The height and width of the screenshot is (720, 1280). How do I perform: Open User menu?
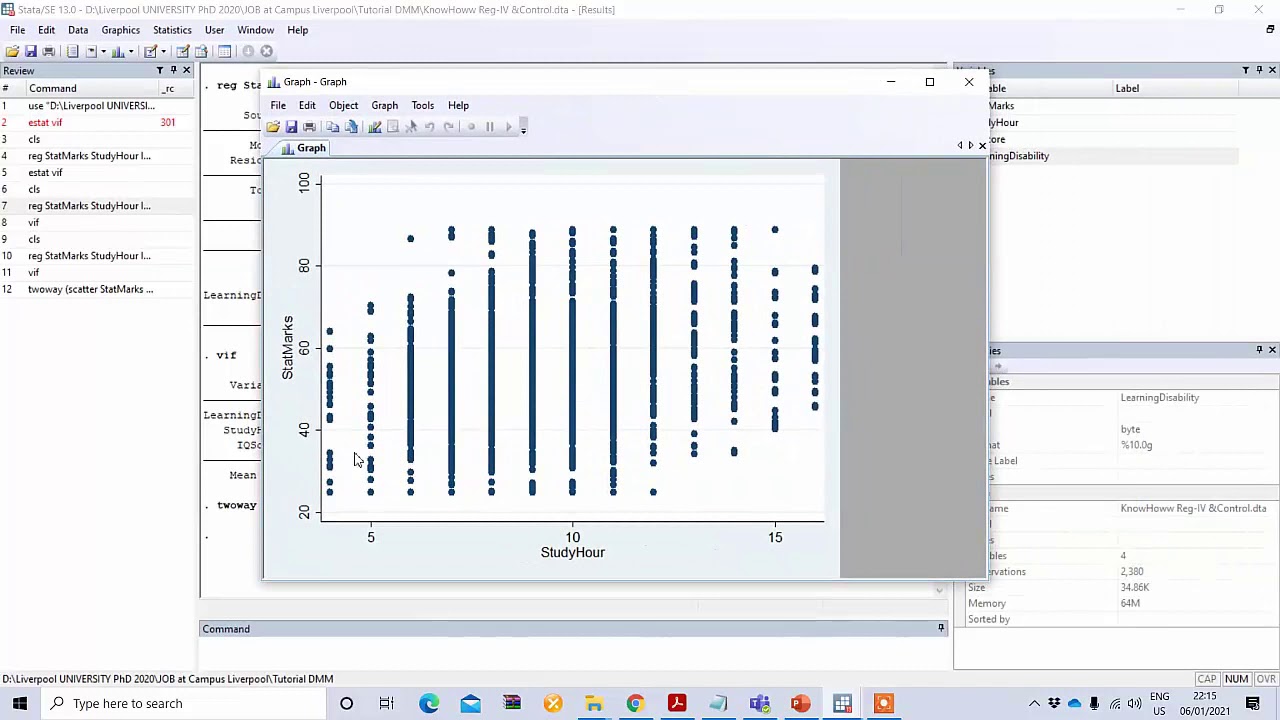tap(214, 30)
